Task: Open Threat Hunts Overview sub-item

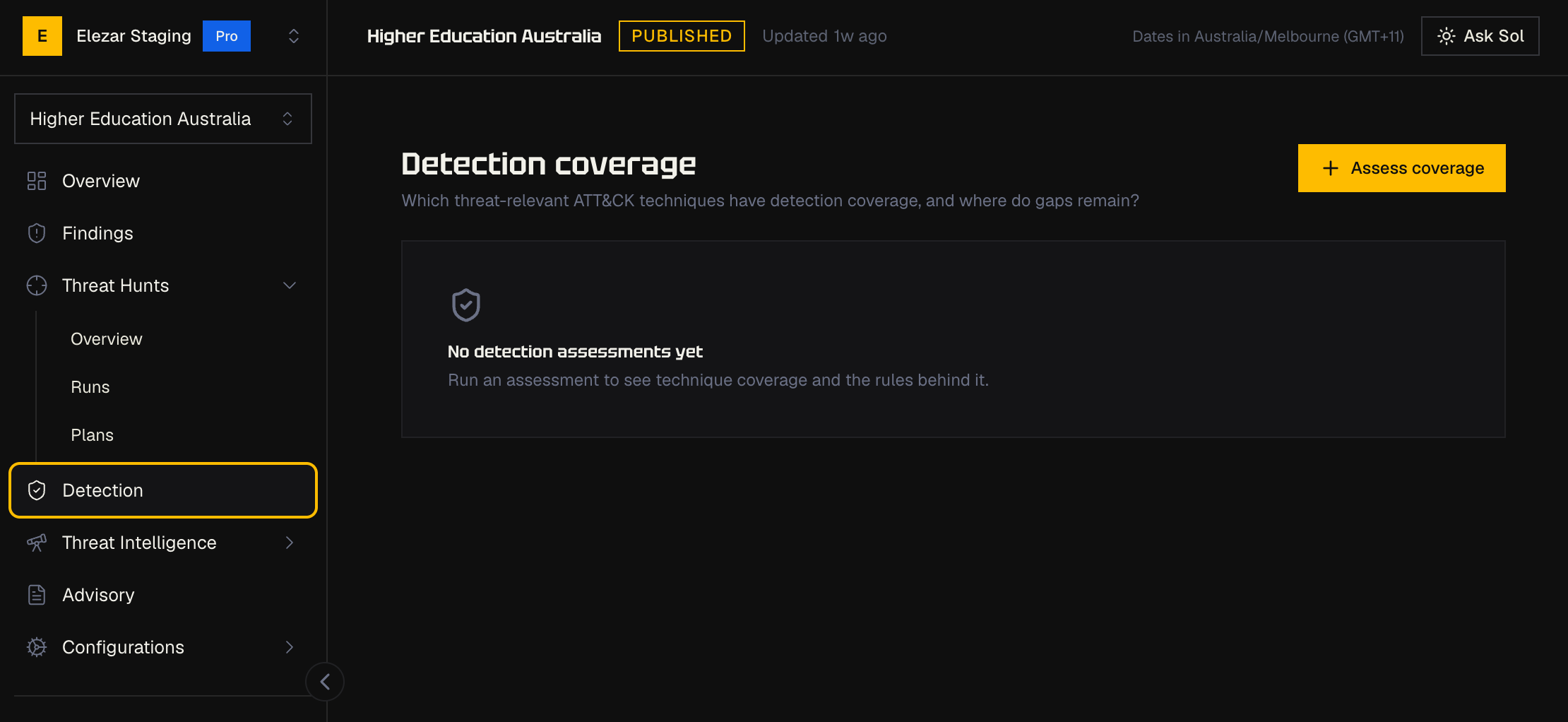Action: pyautogui.click(x=107, y=339)
